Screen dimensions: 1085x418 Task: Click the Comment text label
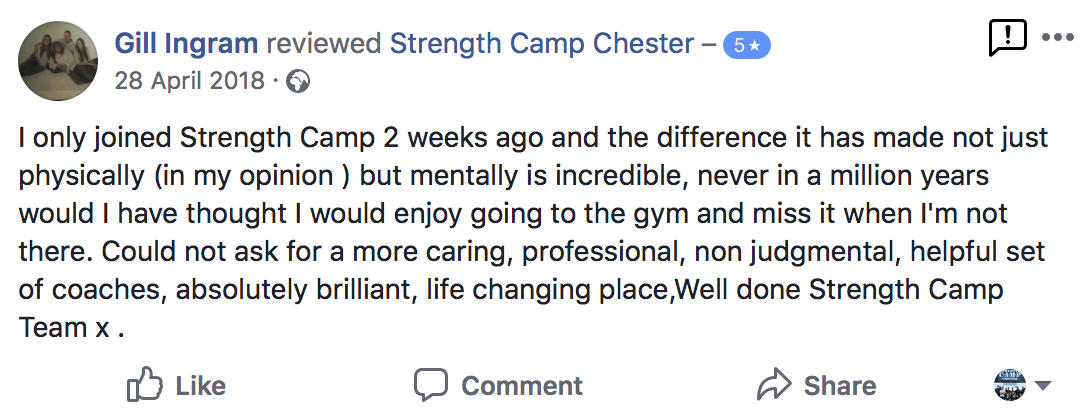[522, 385]
